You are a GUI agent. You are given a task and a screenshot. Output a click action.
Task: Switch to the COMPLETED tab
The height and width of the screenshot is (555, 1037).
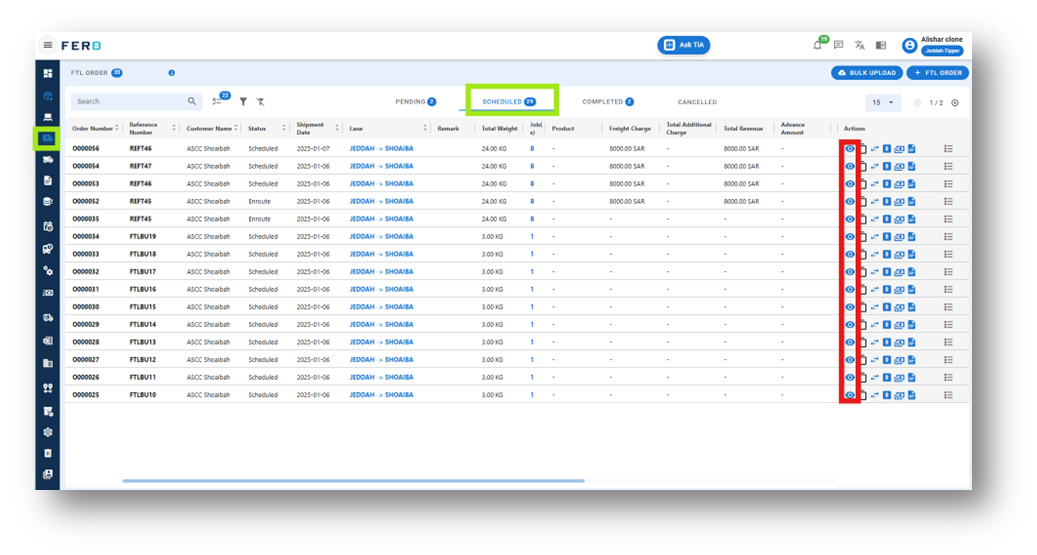click(x=608, y=102)
